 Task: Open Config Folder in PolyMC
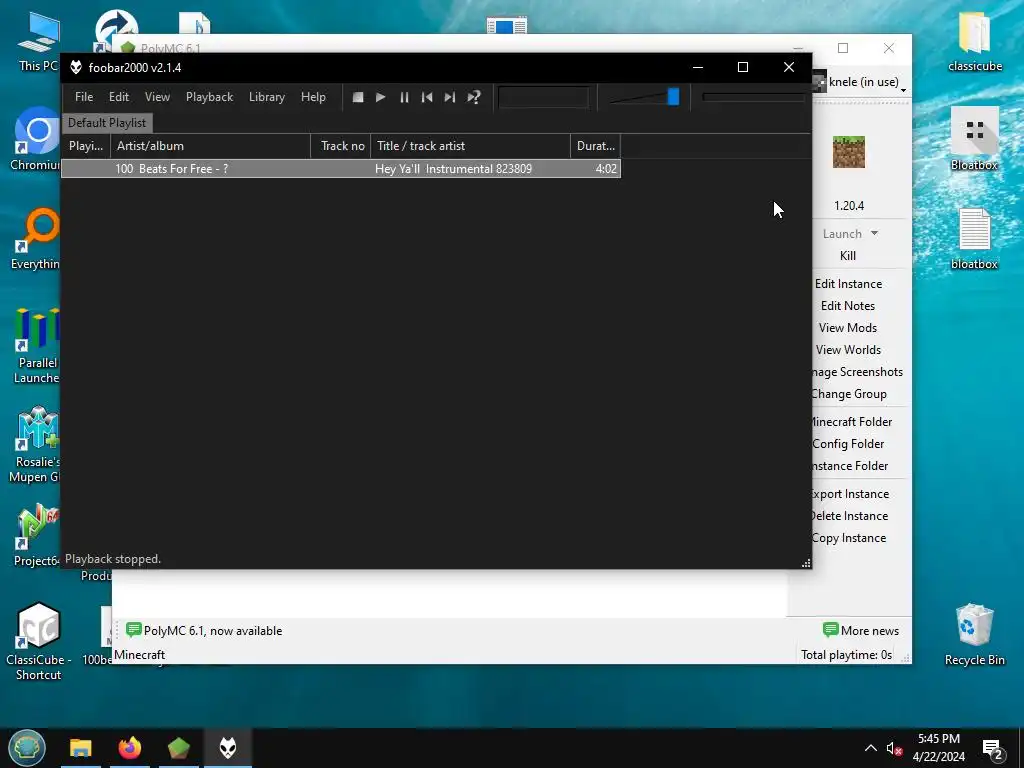849,444
